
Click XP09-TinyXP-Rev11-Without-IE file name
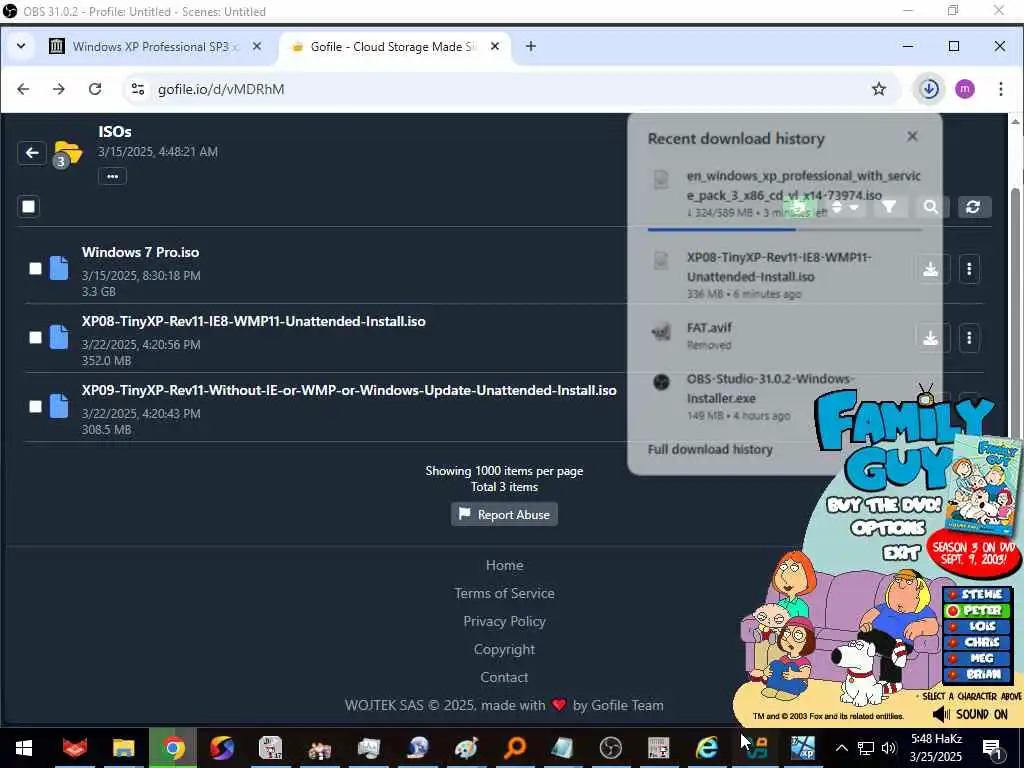(349, 391)
